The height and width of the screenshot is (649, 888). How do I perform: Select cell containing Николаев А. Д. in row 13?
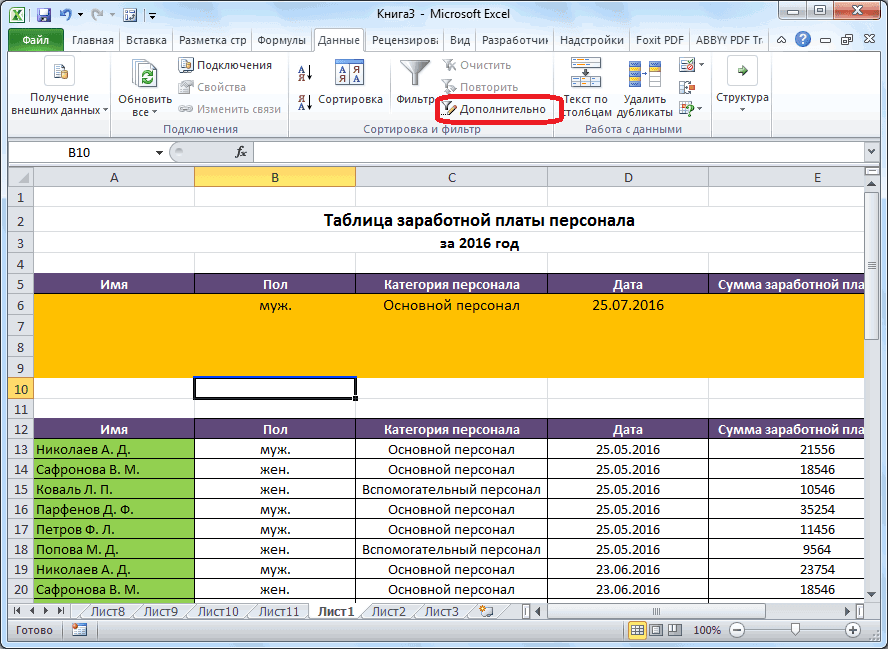click(x=114, y=449)
